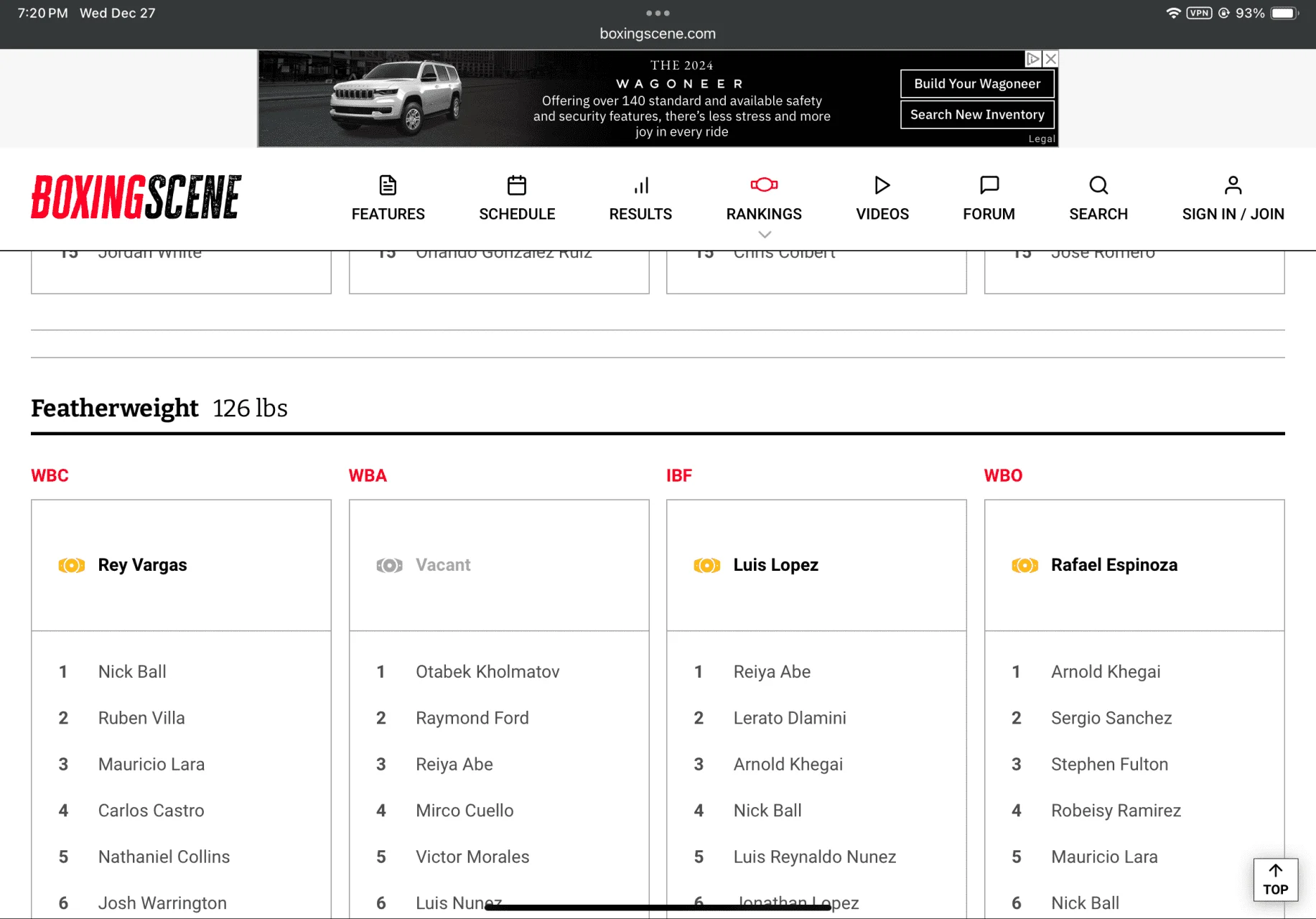
Task: Close the Wagoneer ad with the X
Action: pyautogui.click(x=1050, y=59)
